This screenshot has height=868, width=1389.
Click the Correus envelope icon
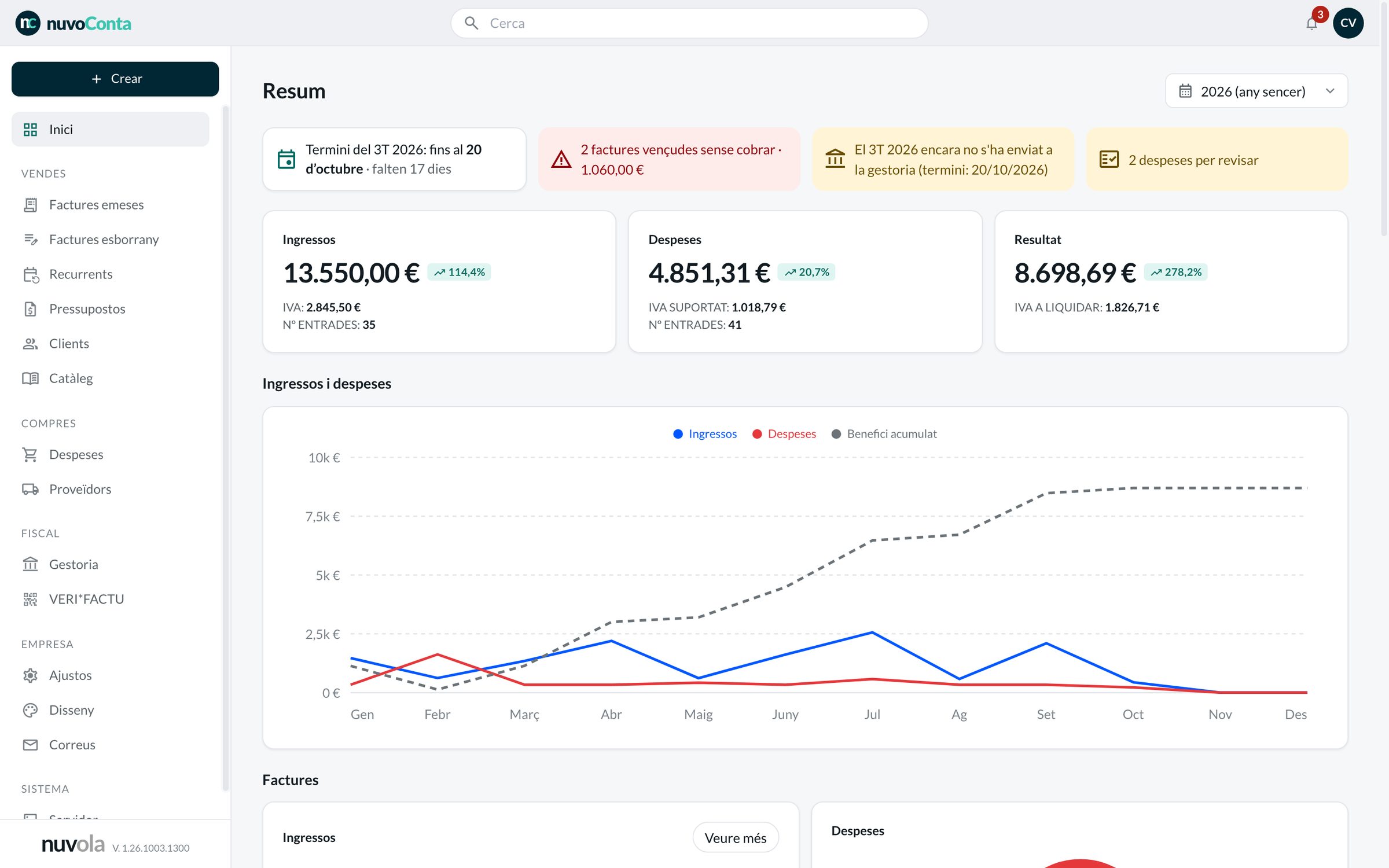point(30,745)
